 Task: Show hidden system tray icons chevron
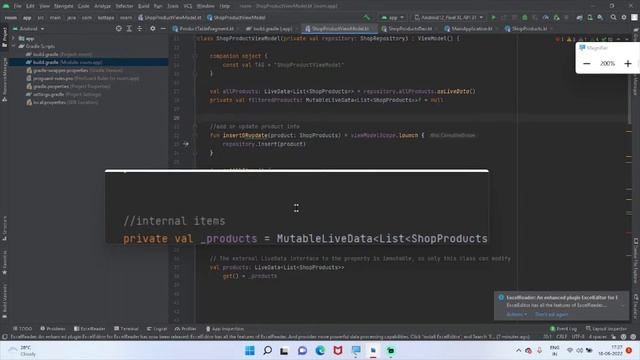point(518,350)
